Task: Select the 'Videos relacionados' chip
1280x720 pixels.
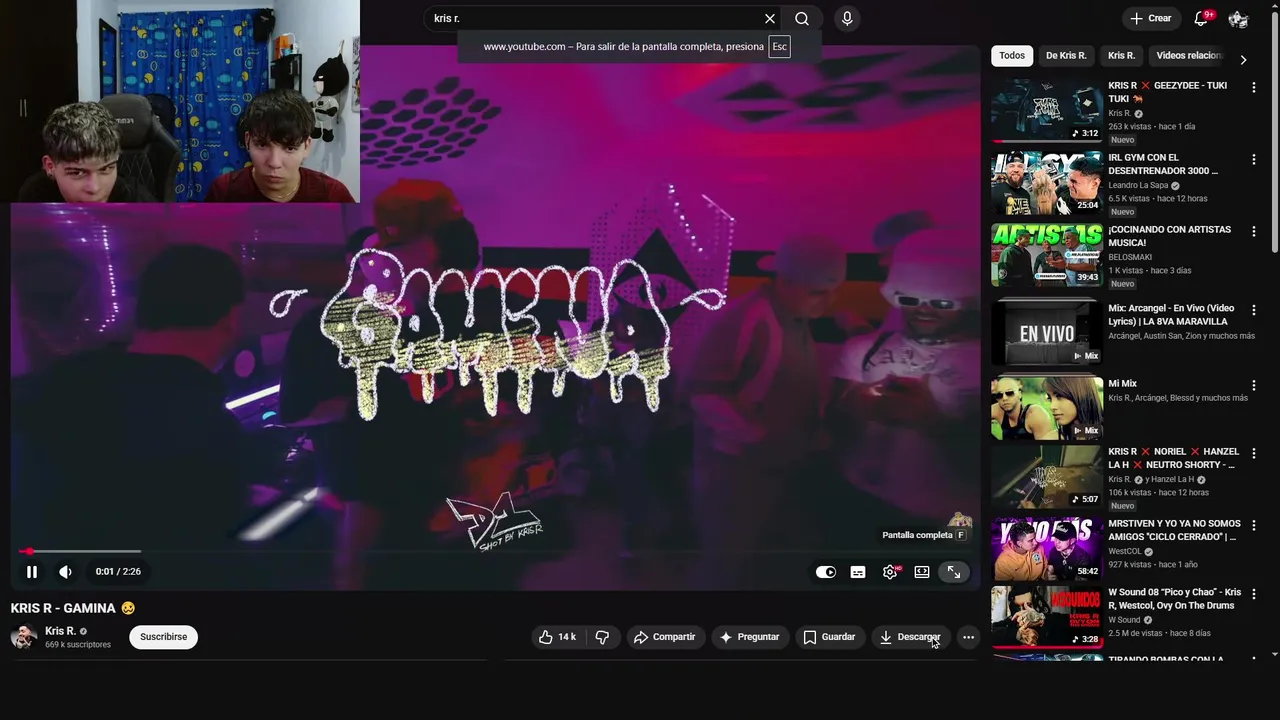Action: point(1189,56)
